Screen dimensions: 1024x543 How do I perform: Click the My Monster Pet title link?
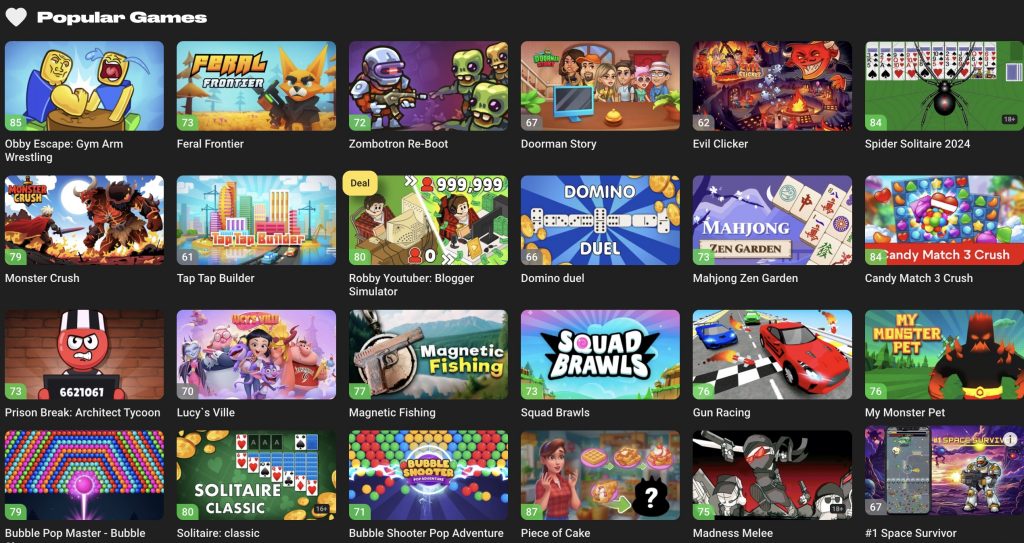904,412
